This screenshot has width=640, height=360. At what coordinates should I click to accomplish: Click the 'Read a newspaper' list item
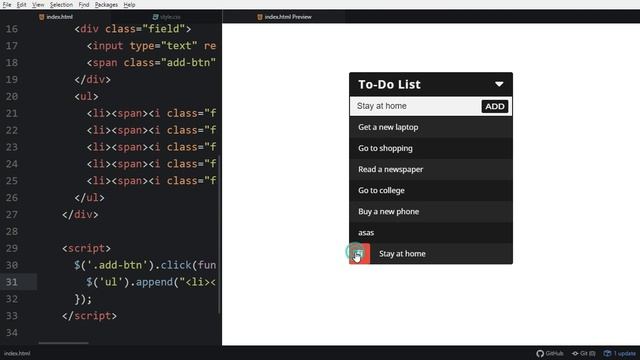coord(431,169)
